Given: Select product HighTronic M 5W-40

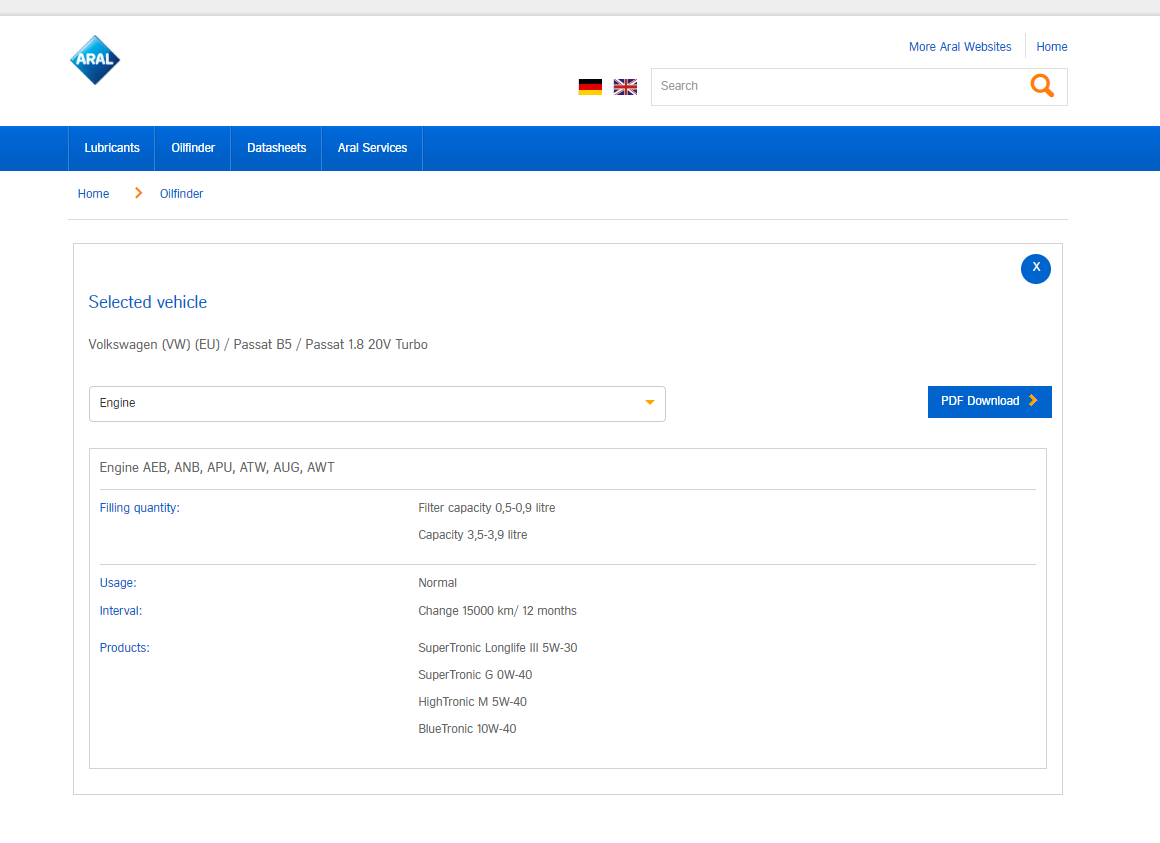Looking at the screenshot, I should 472,702.
